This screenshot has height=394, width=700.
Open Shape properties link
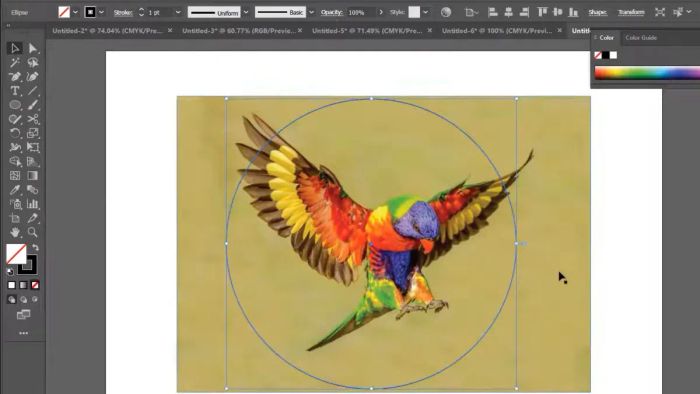[x=597, y=12]
